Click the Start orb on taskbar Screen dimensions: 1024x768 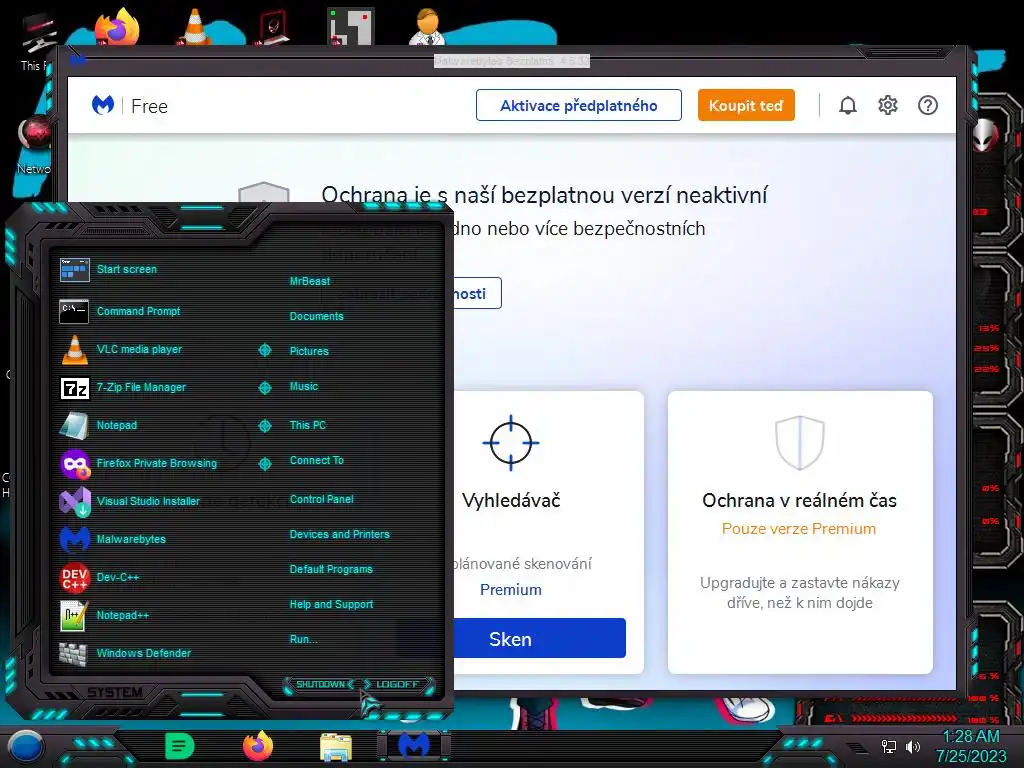26,746
